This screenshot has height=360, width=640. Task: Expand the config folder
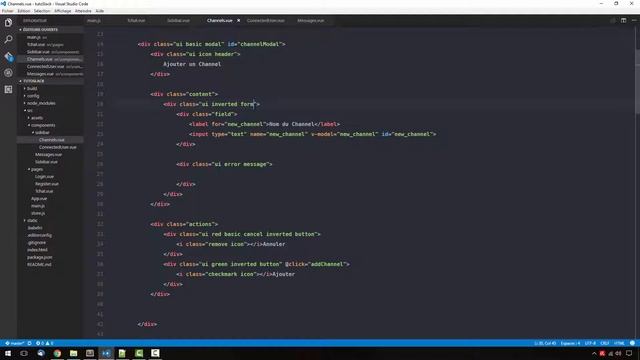pos(33,96)
